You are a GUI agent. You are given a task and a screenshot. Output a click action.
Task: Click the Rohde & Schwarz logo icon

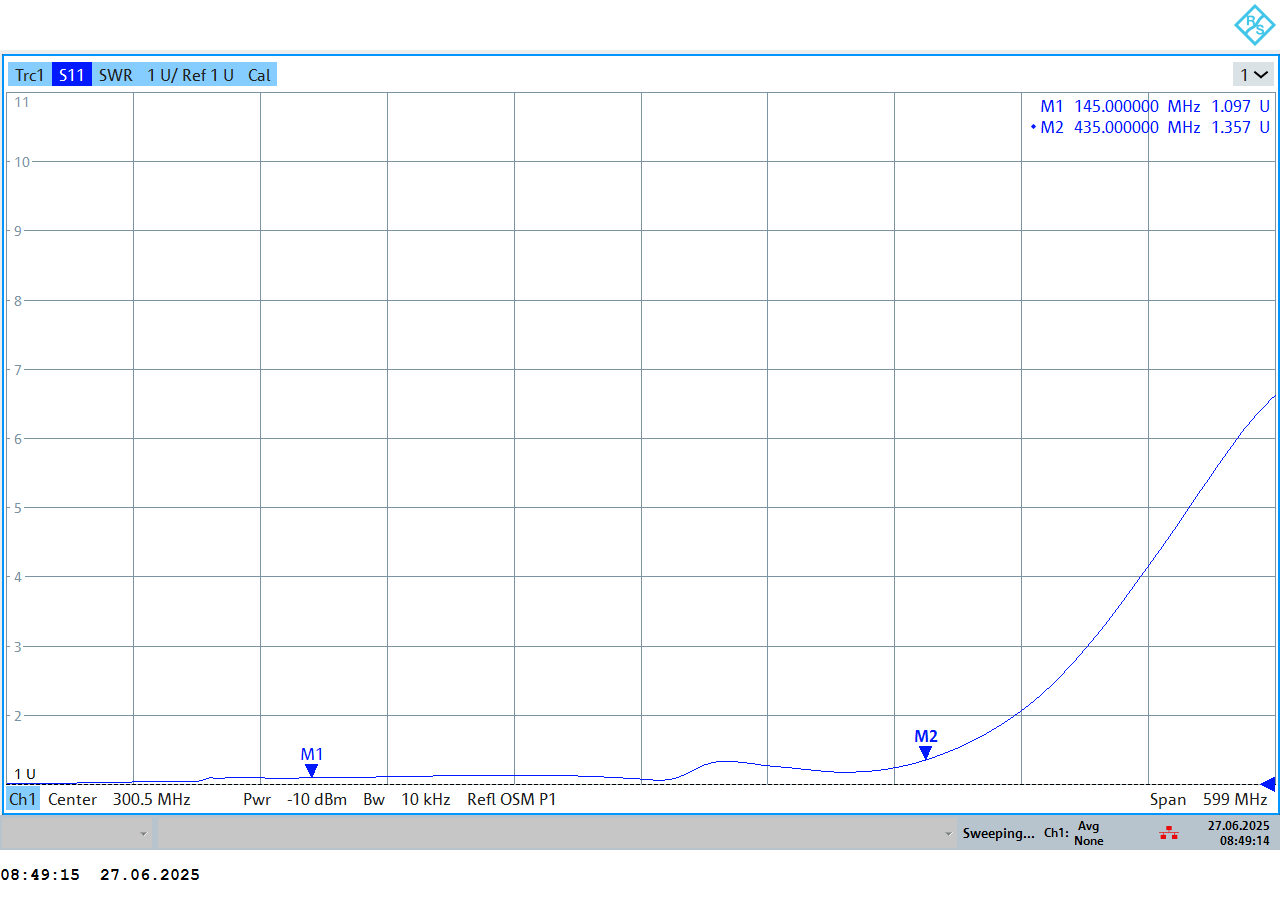(x=1253, y=25)
